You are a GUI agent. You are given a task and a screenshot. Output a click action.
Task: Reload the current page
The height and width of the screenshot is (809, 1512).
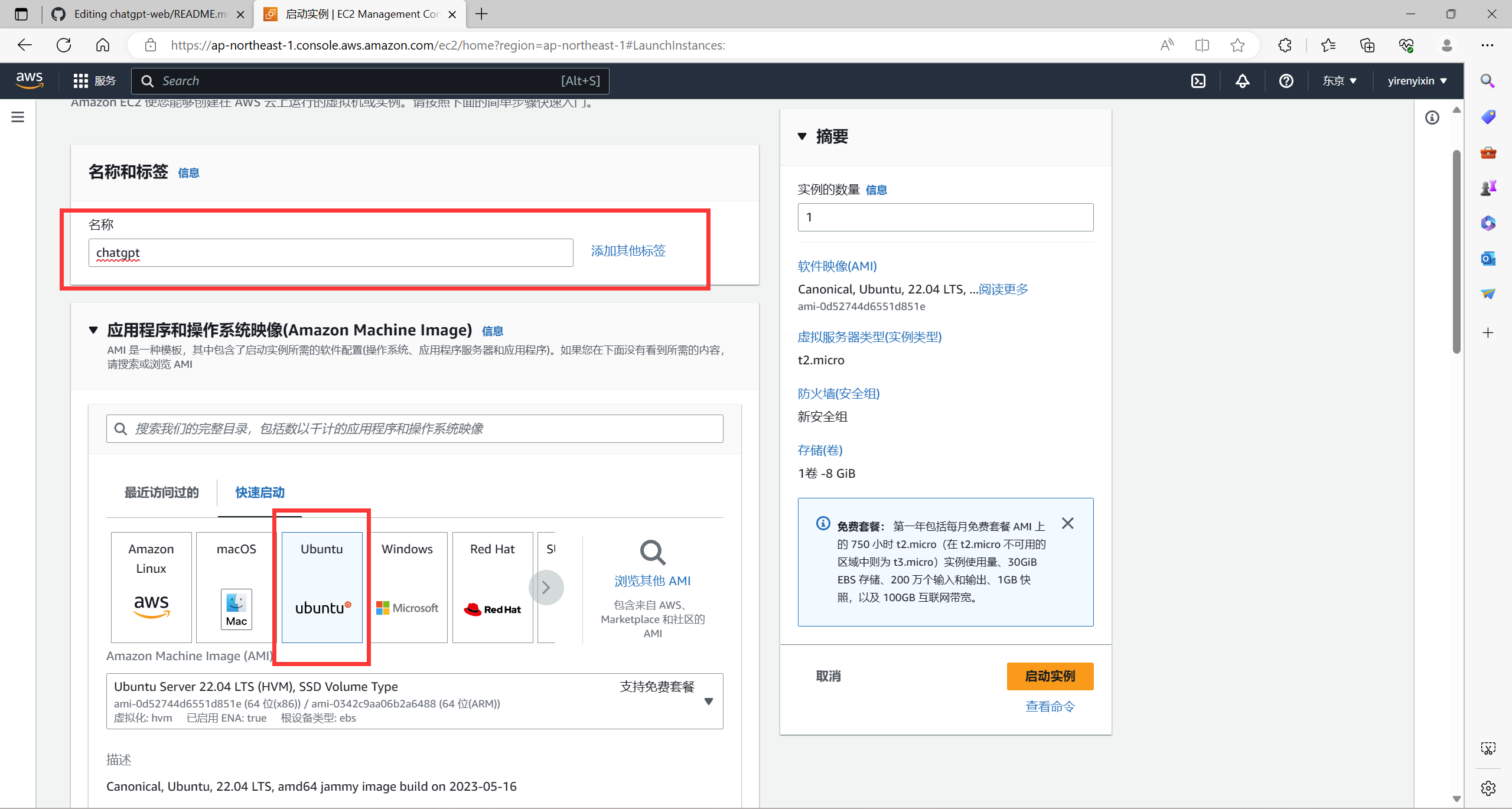[64, 45]
